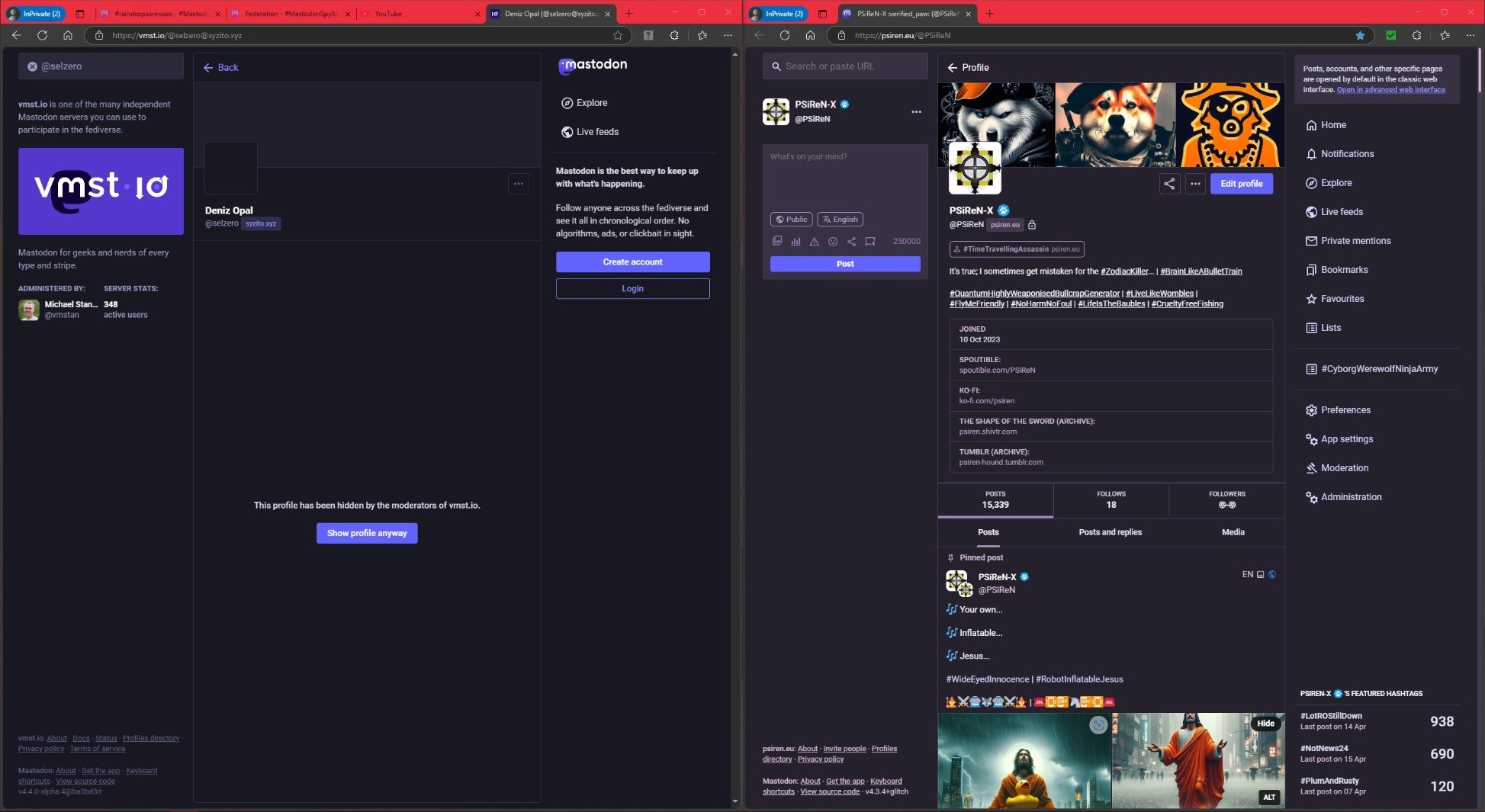This screenshot has width=1485, height=812.
Task: Select the YouTube browser tab
Action: [419, 14]
